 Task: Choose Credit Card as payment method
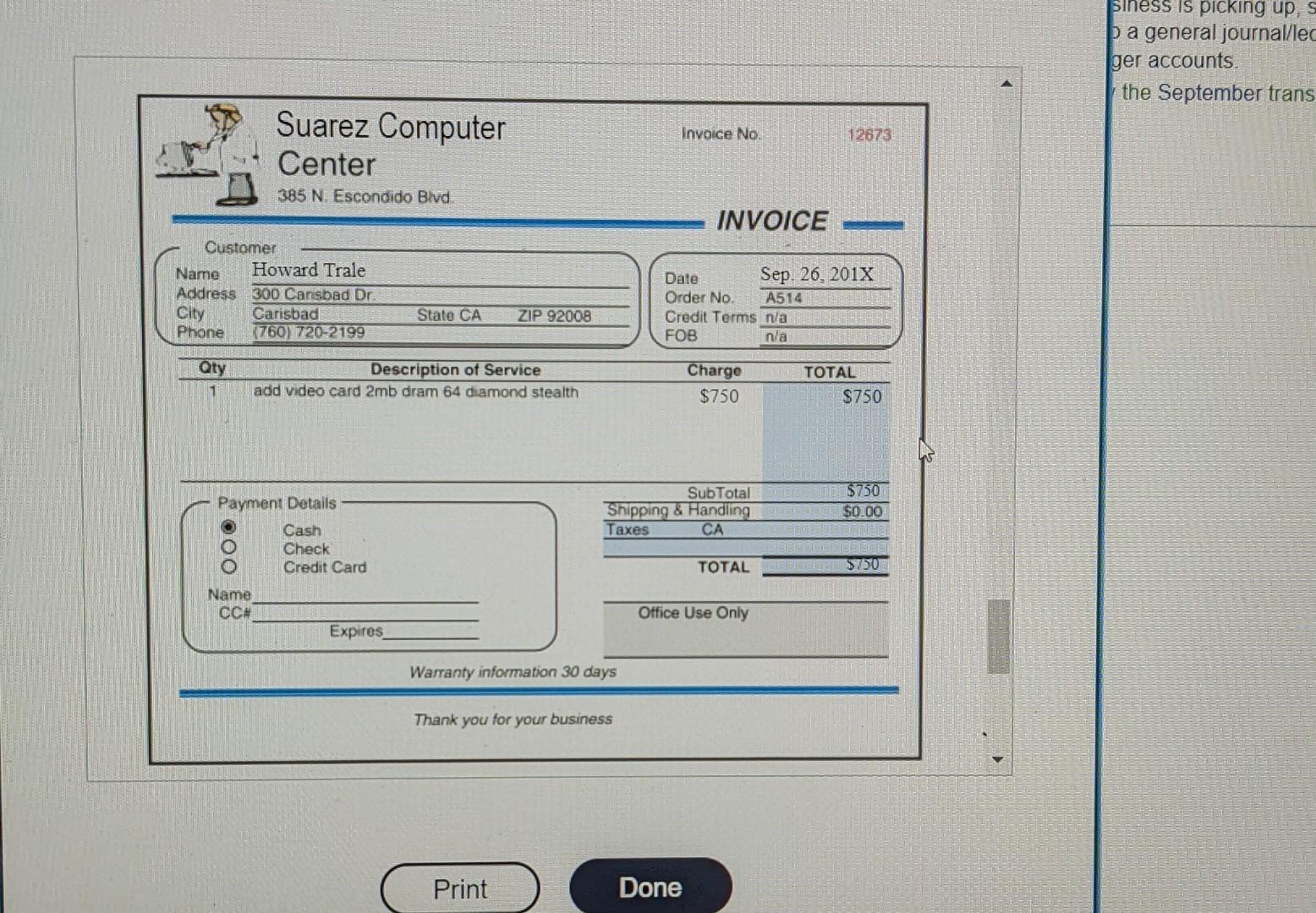[x=228, y=566]
